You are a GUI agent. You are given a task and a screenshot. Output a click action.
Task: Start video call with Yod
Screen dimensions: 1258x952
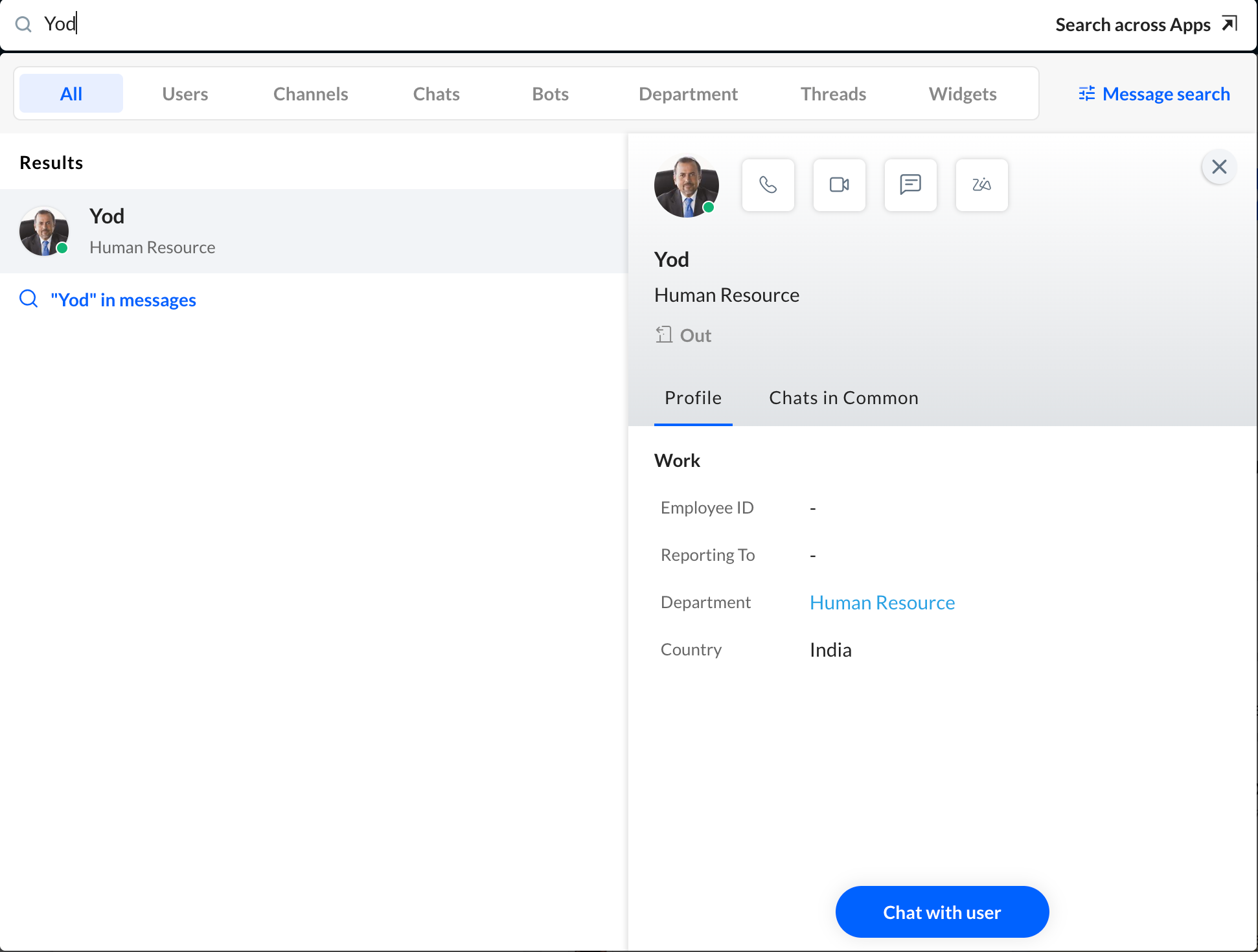coord(839,185)
